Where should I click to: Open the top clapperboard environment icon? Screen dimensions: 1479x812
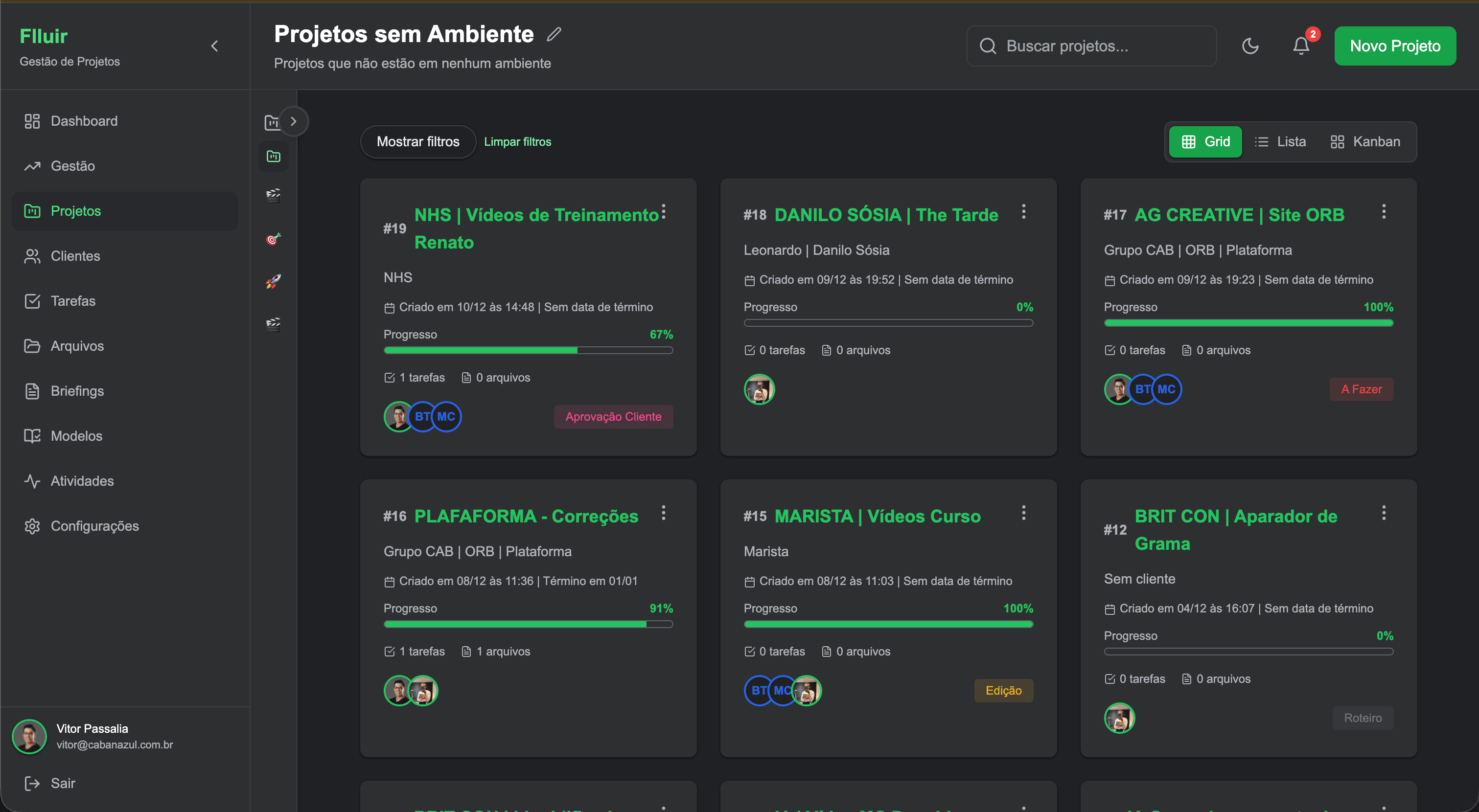pos(273,195)
